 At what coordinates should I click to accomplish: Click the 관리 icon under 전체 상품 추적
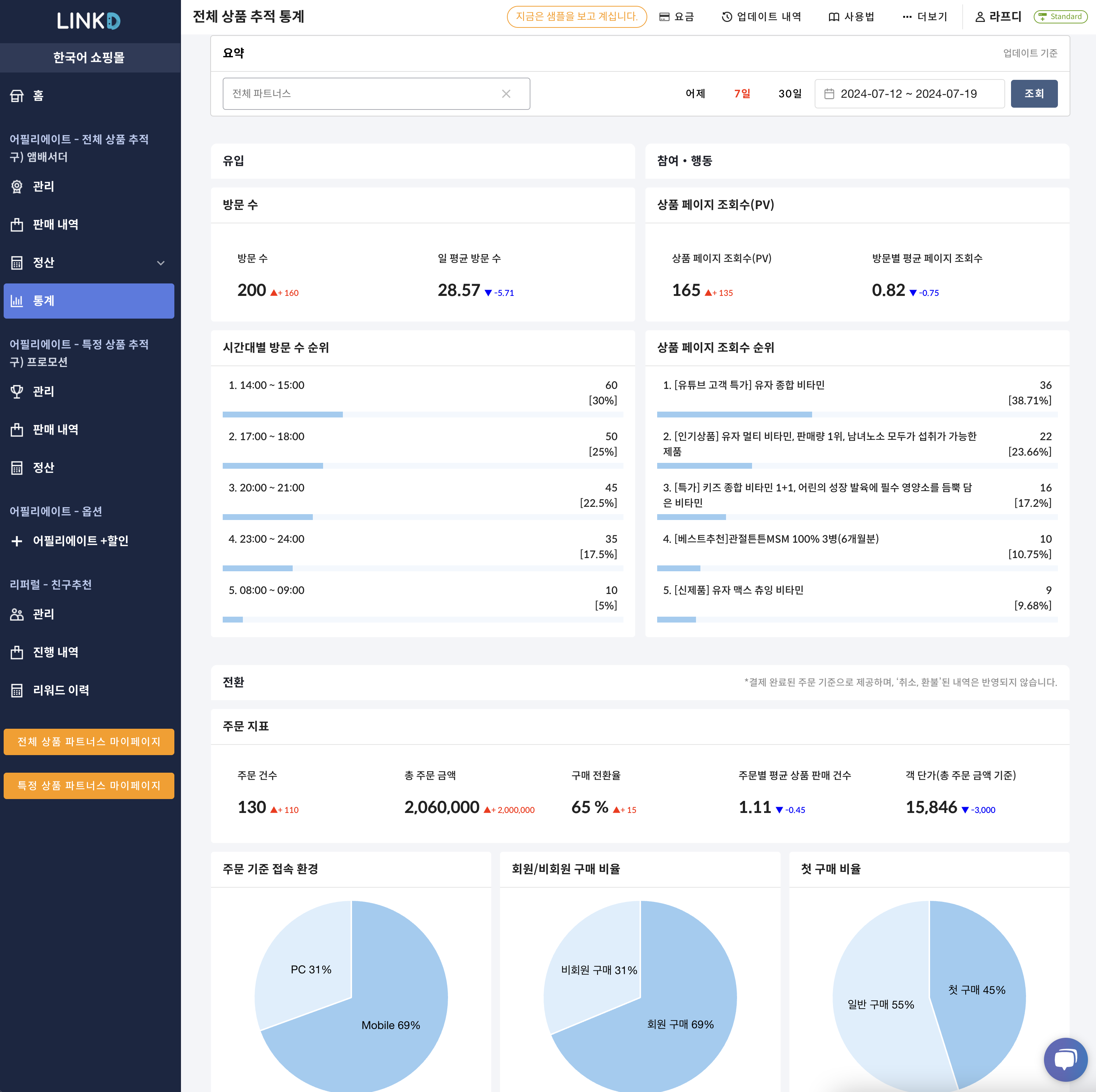[x=17, y=186]
